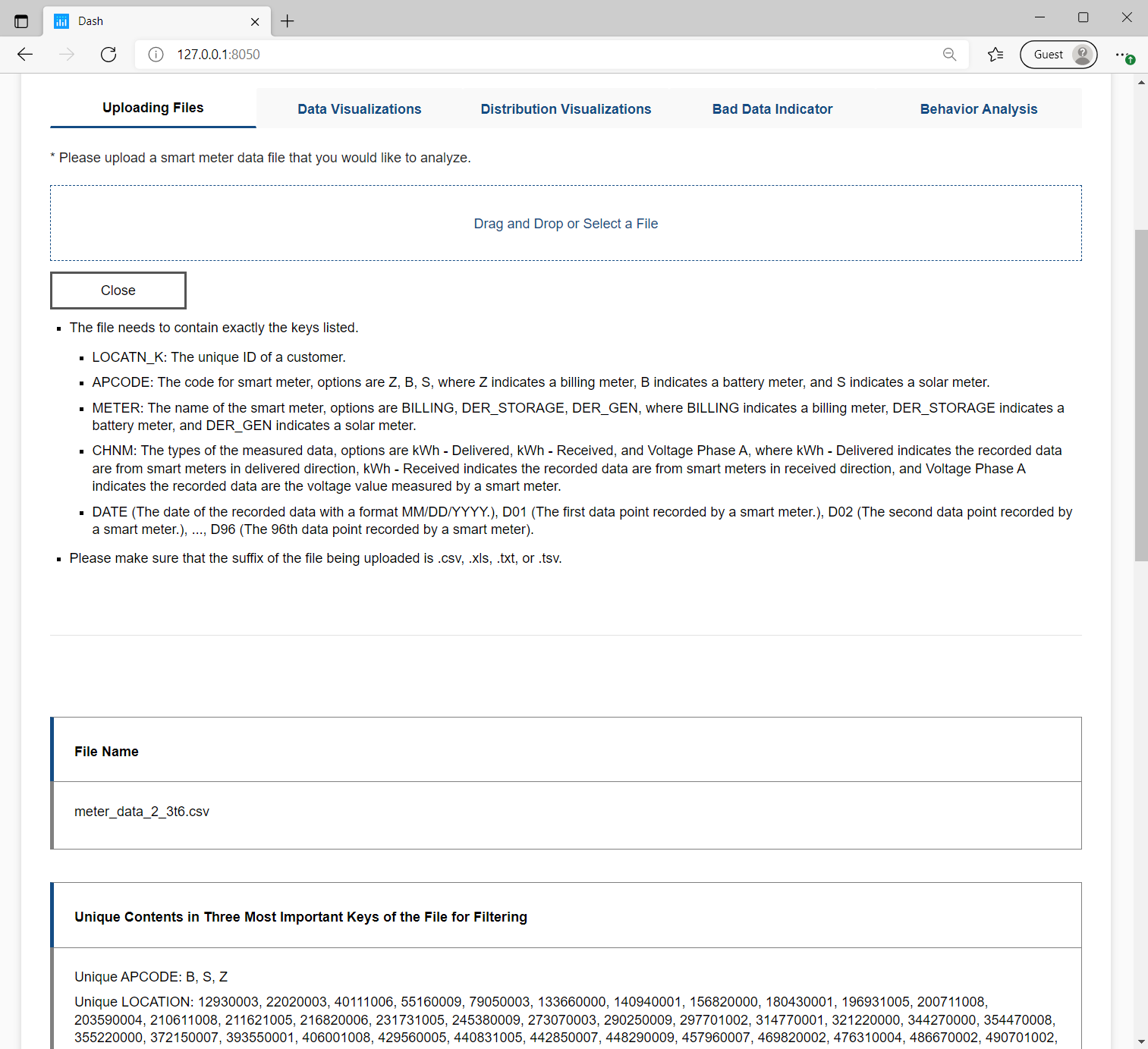The height and width of the screenshot is (1049, 1148).
Task: Go to Bad Data Indicator tab
Action: point(772,109)
